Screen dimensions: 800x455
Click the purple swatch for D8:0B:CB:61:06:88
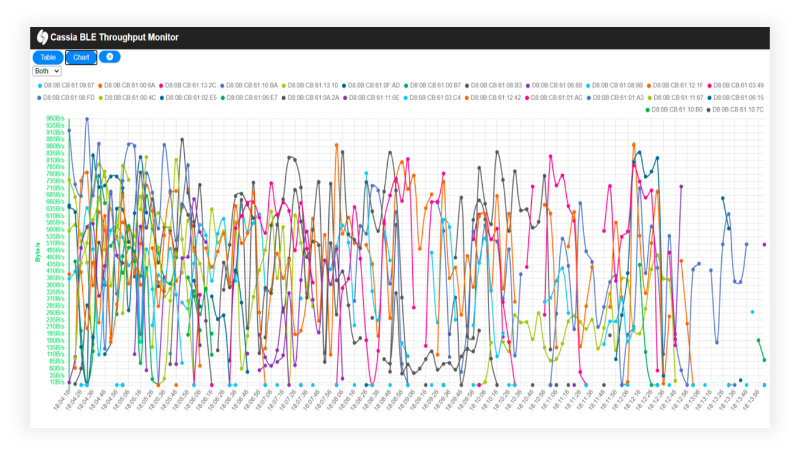527,86
